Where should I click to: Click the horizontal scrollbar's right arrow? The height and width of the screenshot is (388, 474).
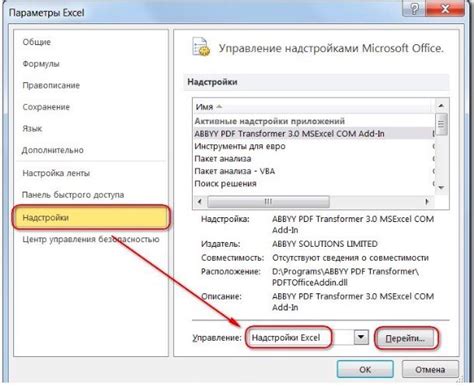click(x=427, y=202)
